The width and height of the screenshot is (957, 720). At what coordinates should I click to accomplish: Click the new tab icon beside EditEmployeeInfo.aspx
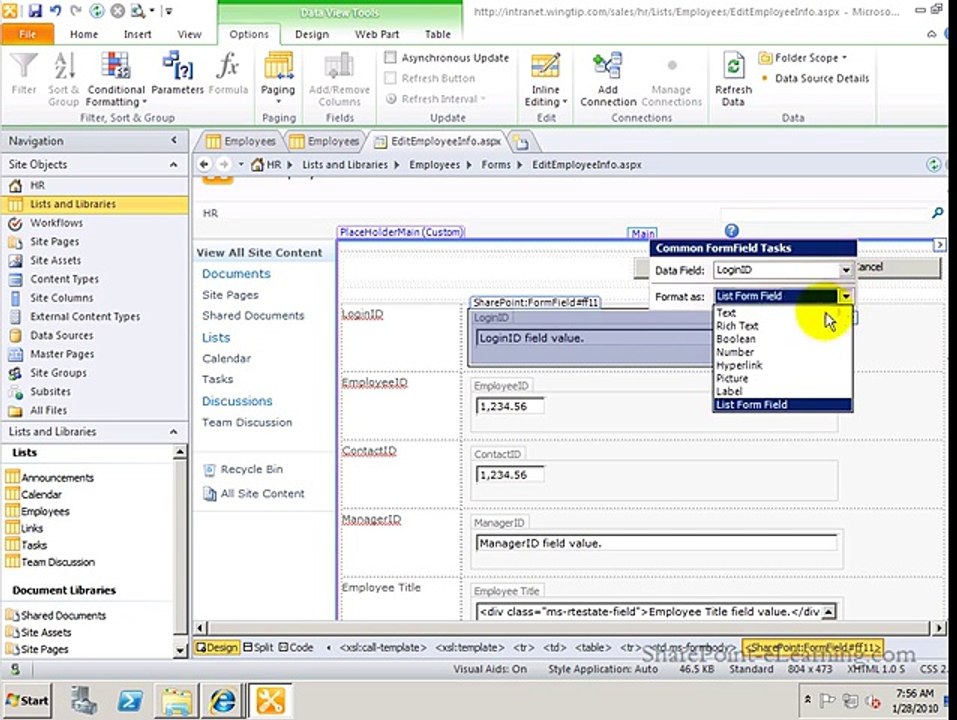(520, 142)
